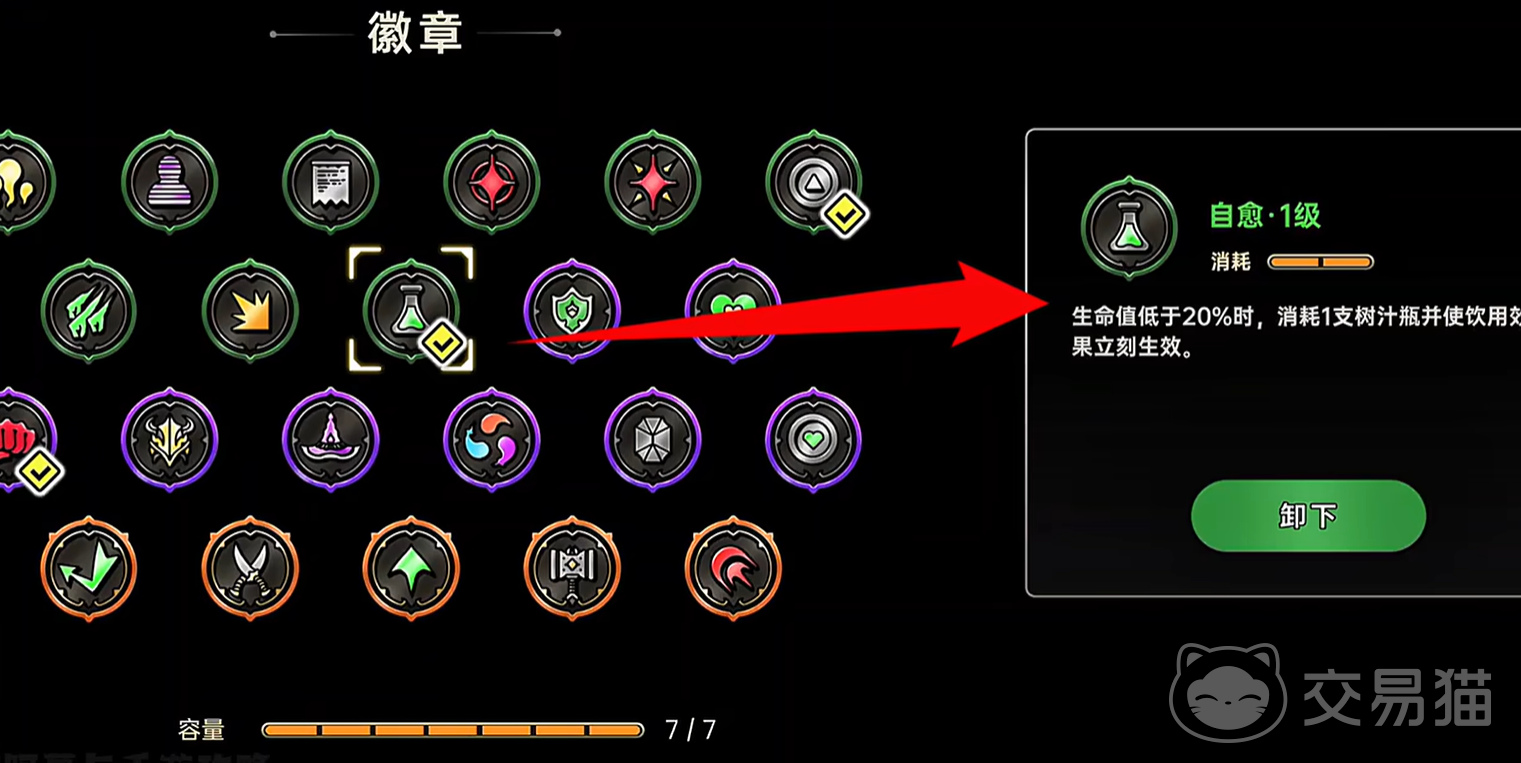Select the green claw slash badge
1521x763 pixels.
[89, 311]
